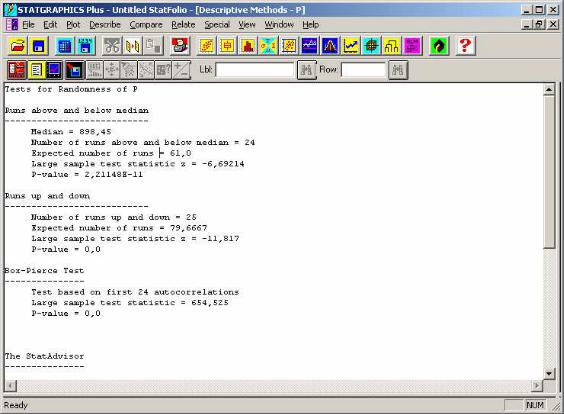Open the Describe menu
The width and height of the screenshot is (564, 414).
(x=105, y=25)
